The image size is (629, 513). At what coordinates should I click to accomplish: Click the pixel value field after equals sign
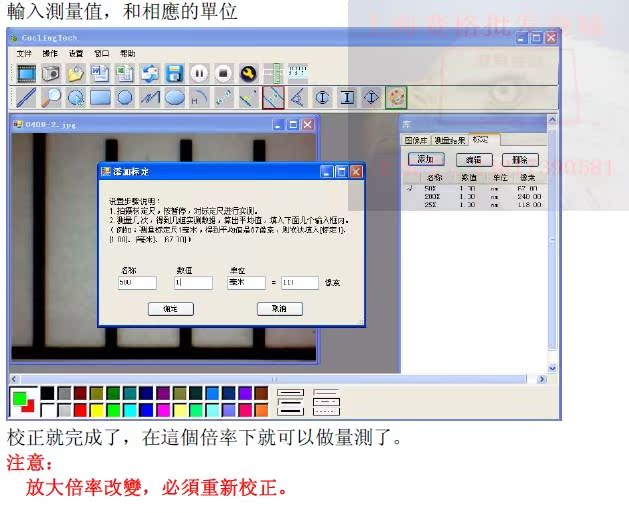click(300, 282)
